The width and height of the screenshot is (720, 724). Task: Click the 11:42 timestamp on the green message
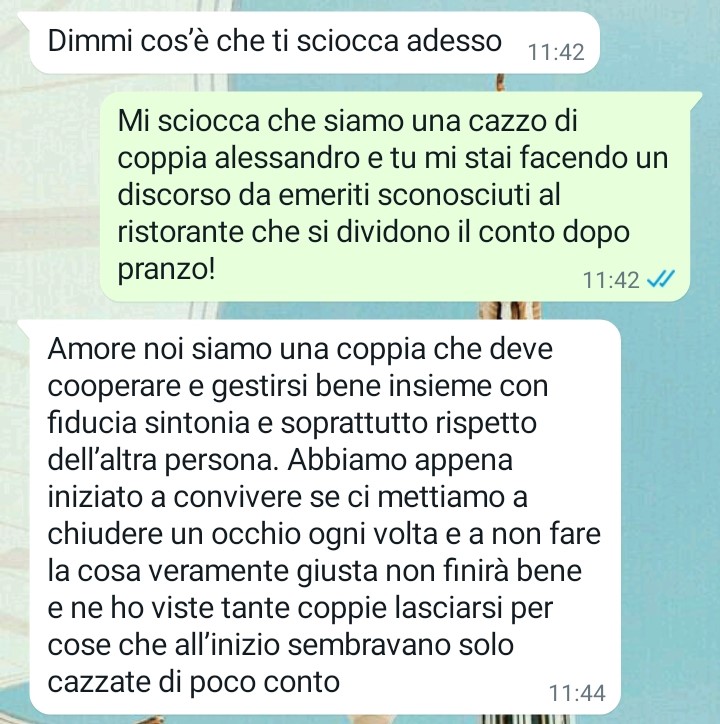coord(611,280)
